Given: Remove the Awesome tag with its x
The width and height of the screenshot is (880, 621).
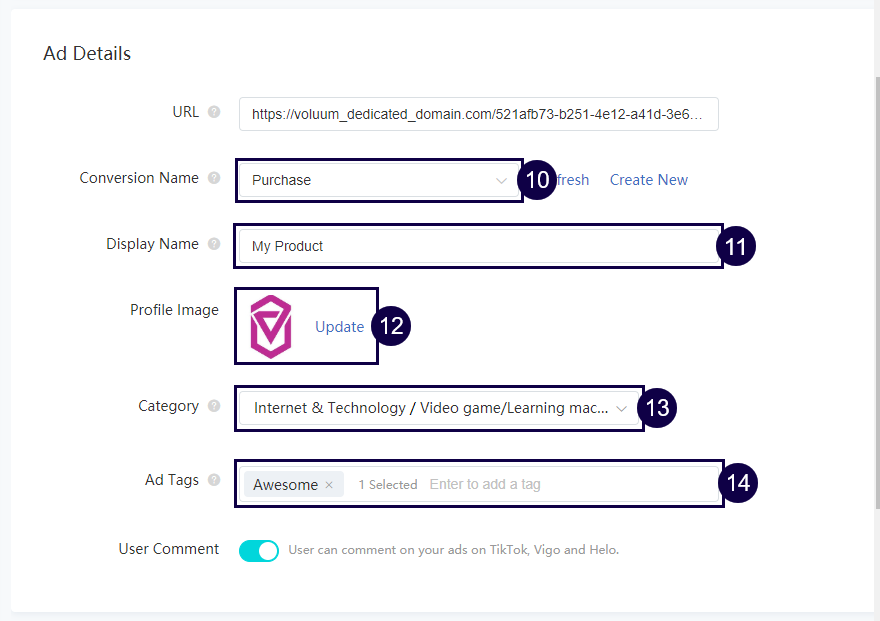Looking at the screenshot, I should pos(329,485).
